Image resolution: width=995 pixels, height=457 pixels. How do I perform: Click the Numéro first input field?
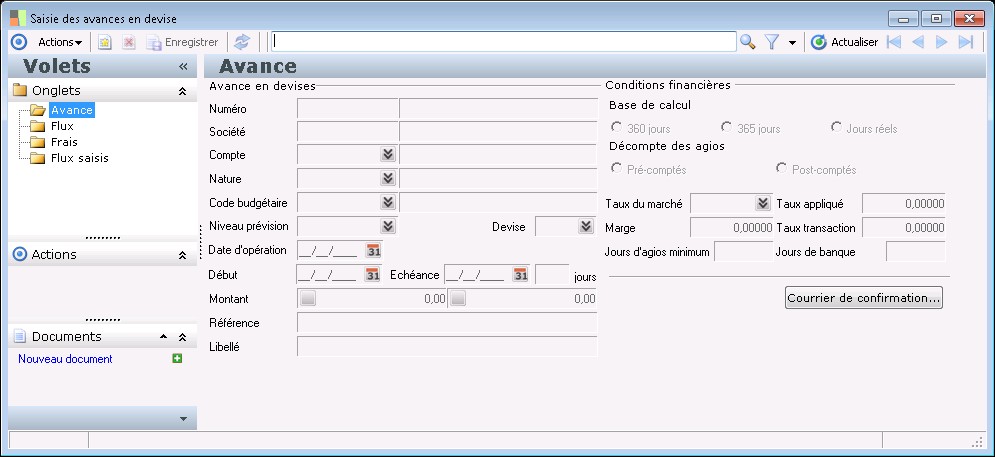pyautogui.click(x=347, y=109)
